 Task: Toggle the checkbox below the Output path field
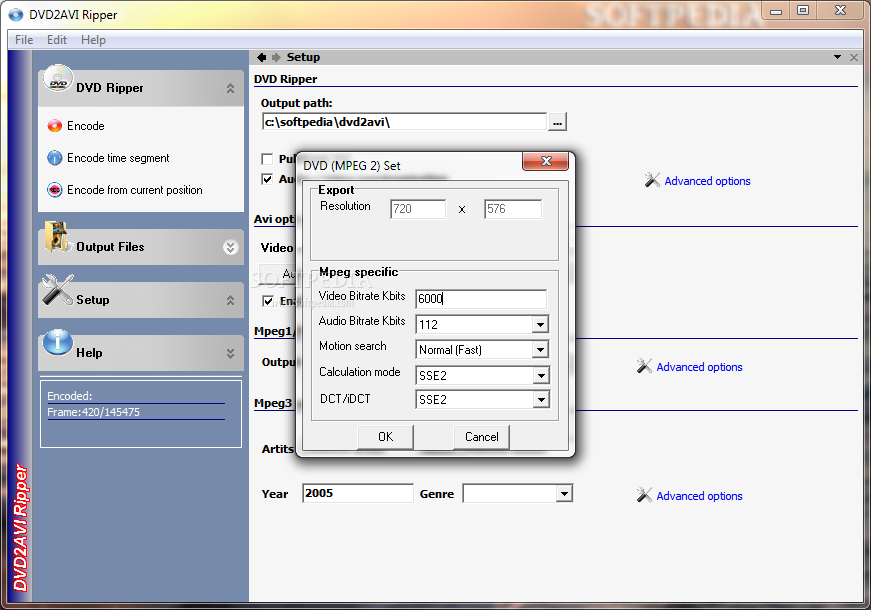pos(267,159)
